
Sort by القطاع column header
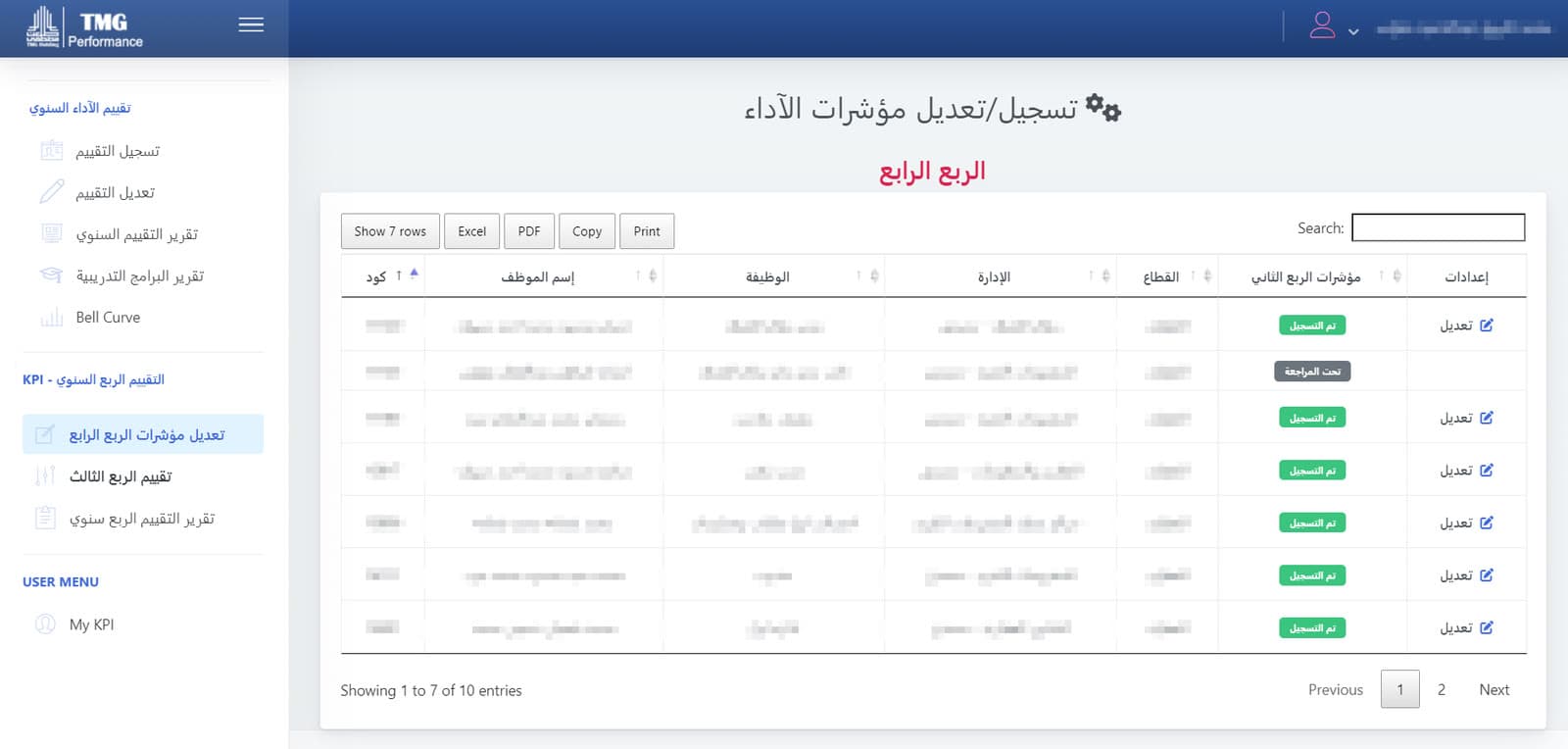pyautogui.click(x=1166, y=276)
